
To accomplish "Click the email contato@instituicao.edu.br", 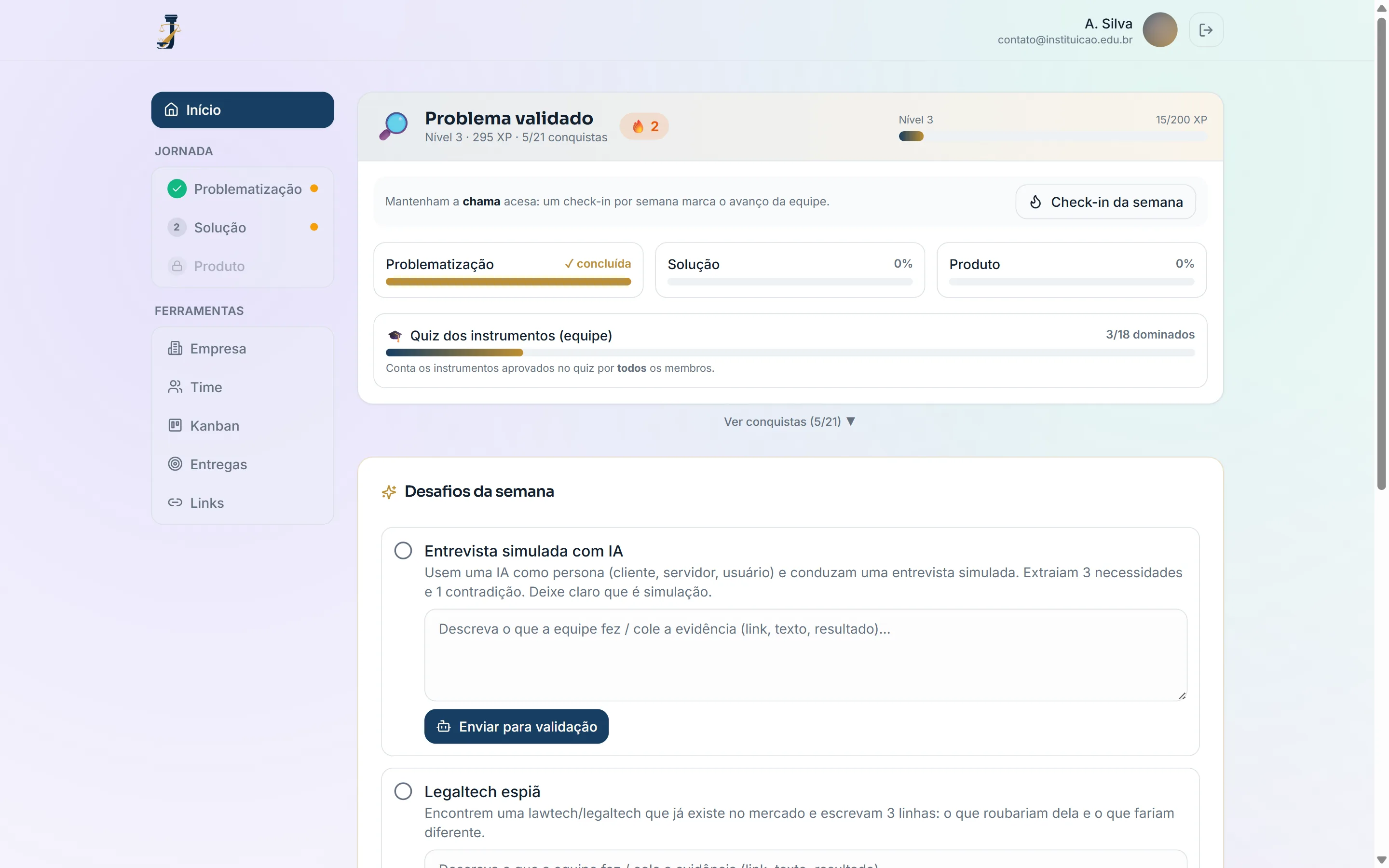I will [1065, 40].
